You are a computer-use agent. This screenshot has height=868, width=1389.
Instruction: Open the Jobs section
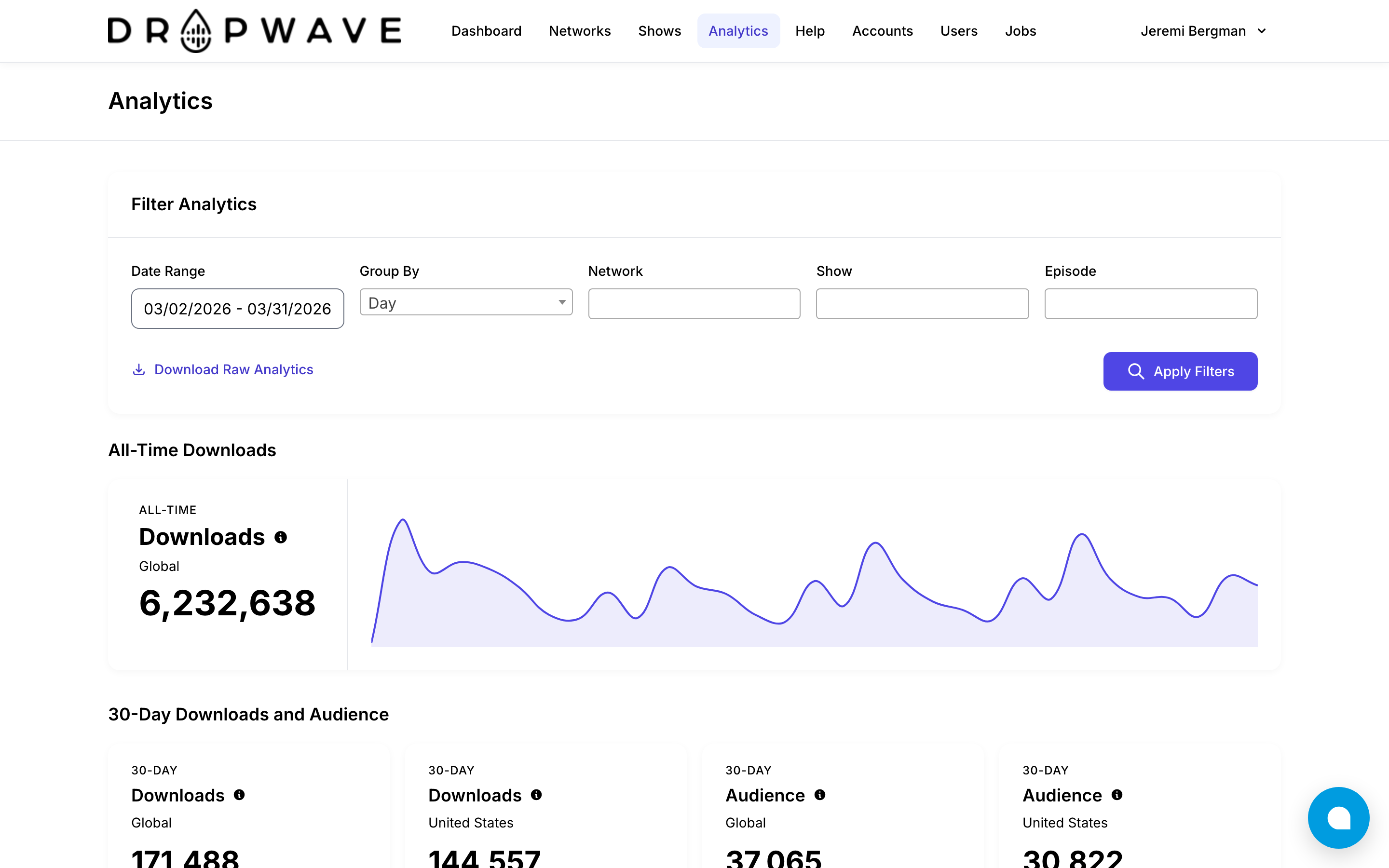coord(1021,30)
